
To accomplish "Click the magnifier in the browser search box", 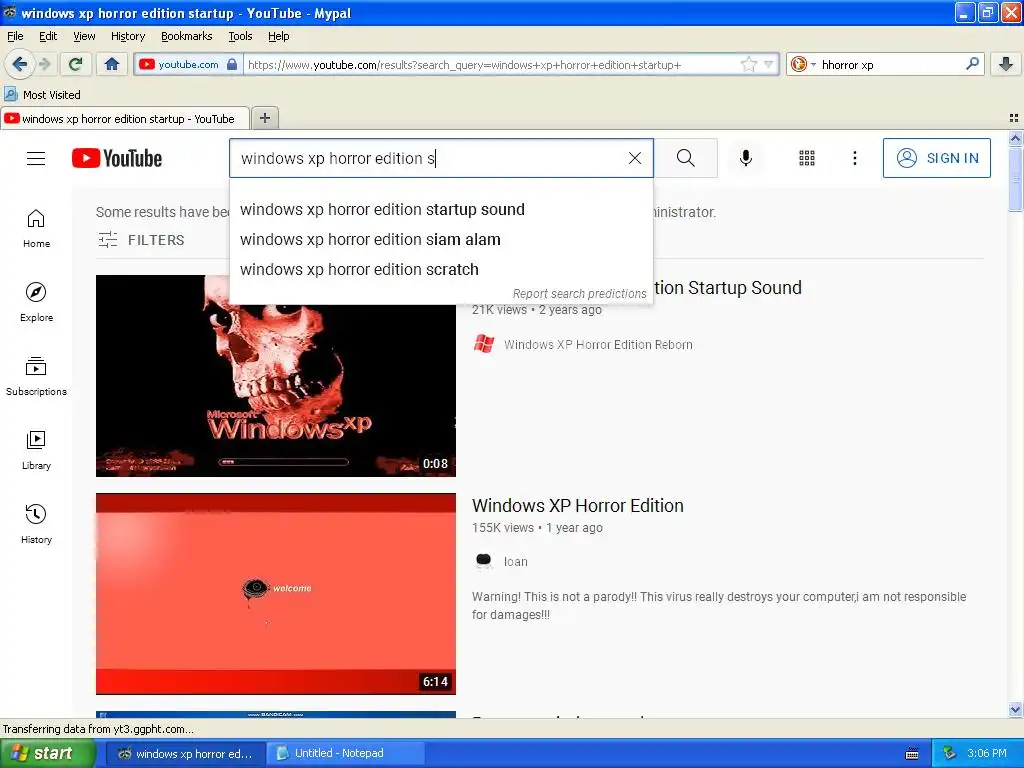I will click(972, 64).
